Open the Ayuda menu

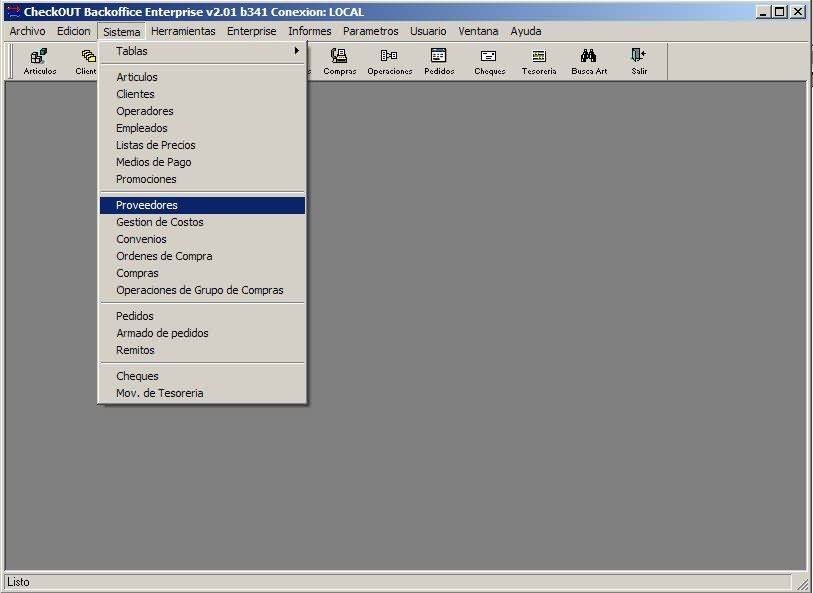[x=526, y=31]
